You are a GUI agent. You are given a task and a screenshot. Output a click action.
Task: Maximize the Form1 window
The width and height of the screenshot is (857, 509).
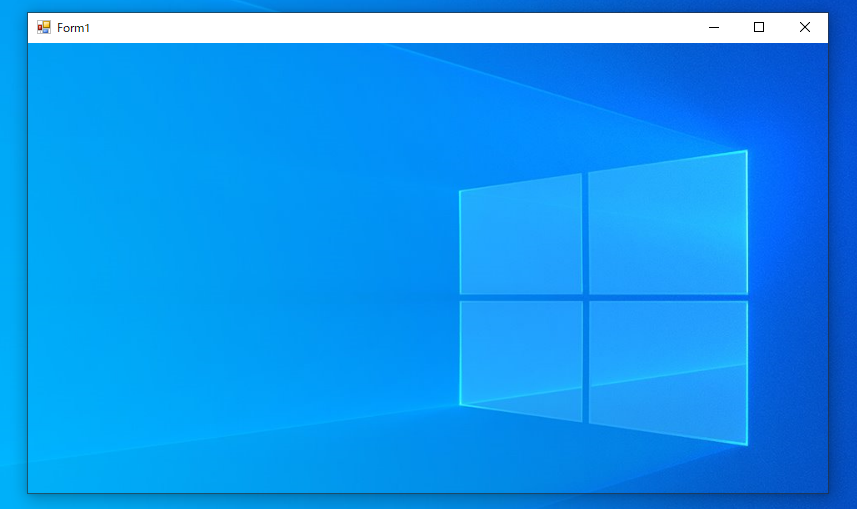pos(759,27)
